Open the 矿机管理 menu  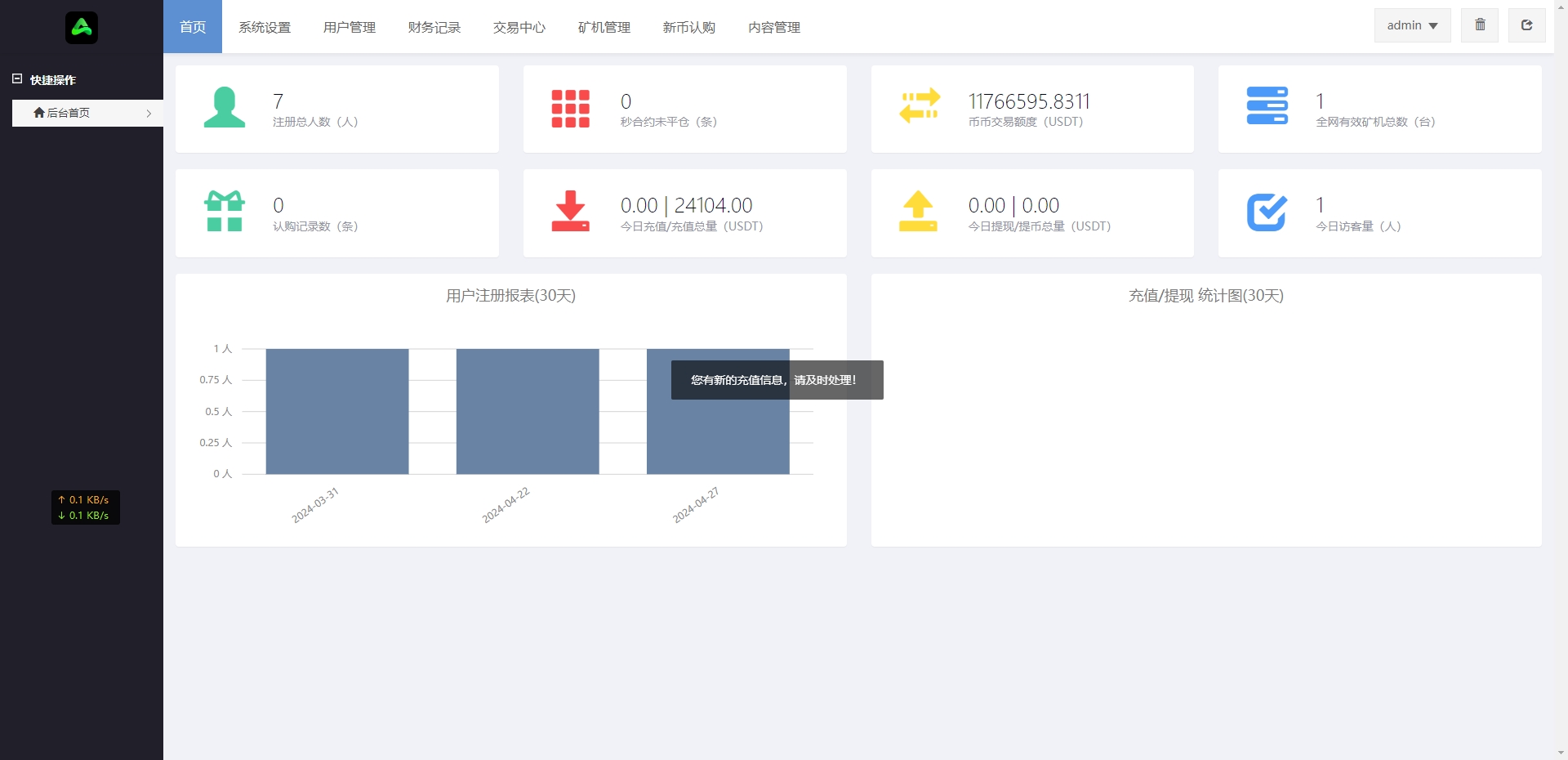[x=604, y=27]
